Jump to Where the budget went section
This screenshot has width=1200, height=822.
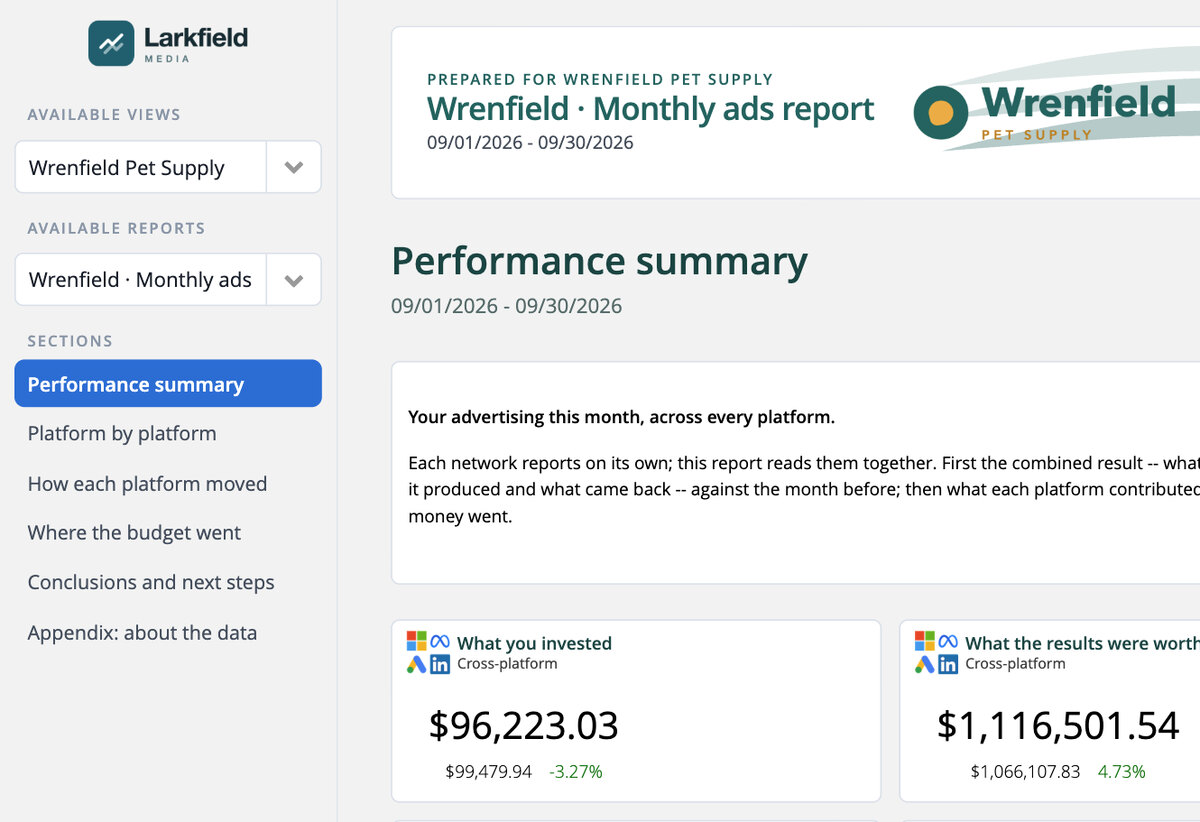point(134,533)
